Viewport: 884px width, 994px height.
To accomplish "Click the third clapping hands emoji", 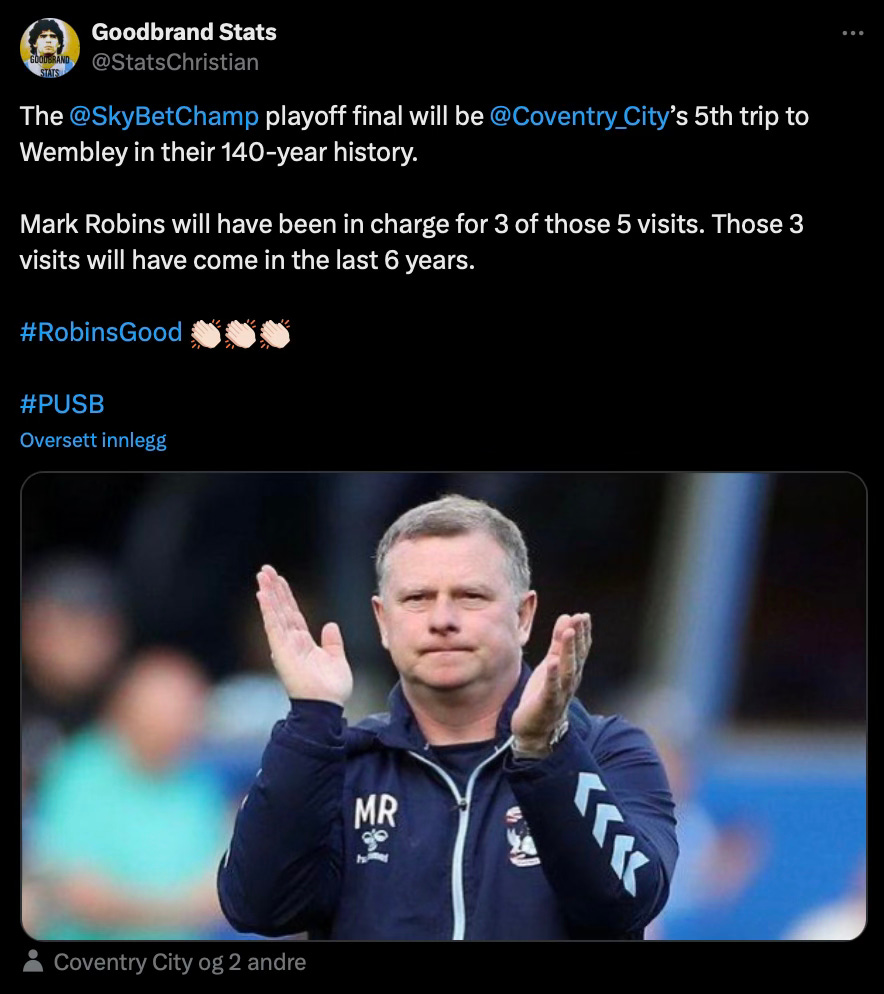I will click(275, 333).
